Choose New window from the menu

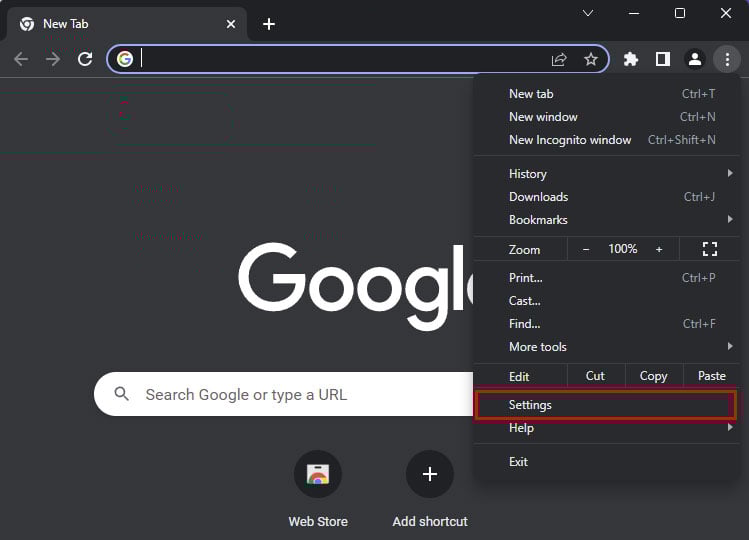coord(607,117)
